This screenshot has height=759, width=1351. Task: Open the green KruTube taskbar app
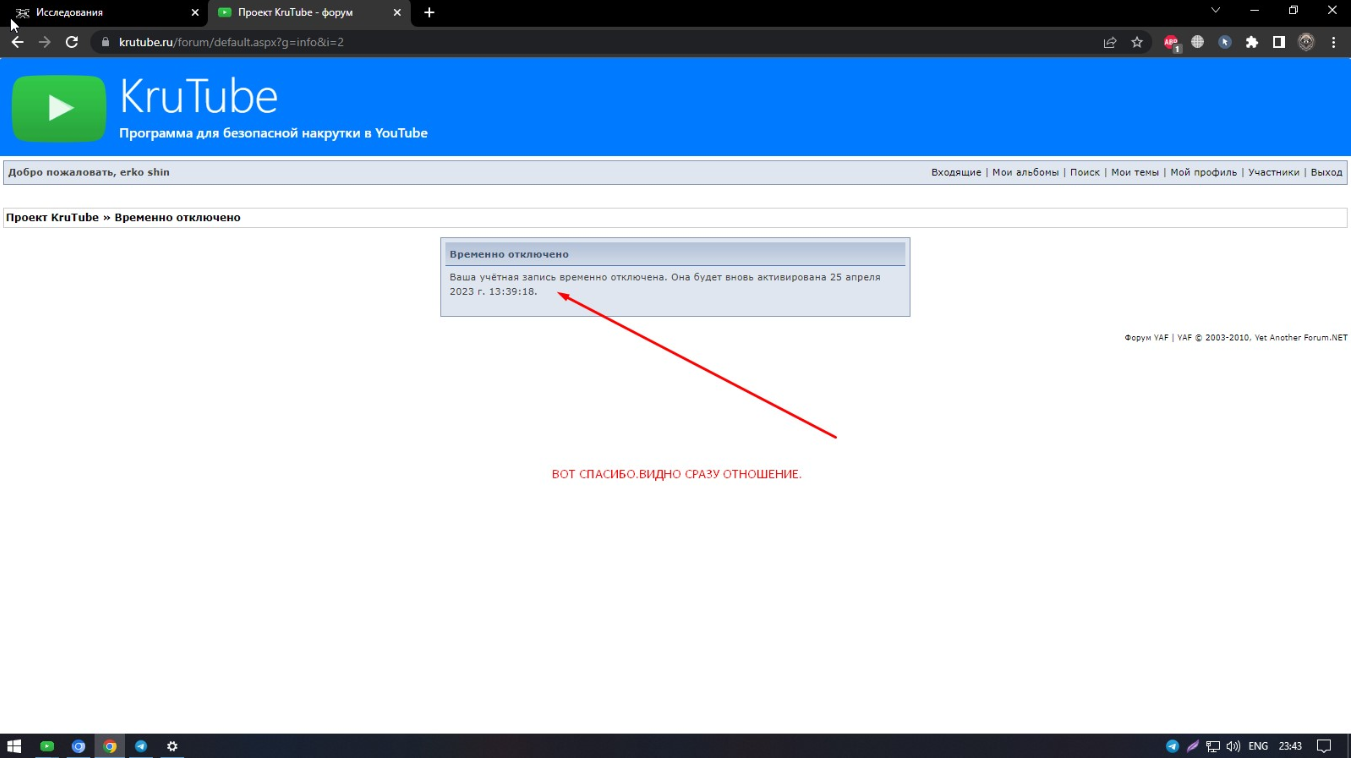(x=47, y=746)
